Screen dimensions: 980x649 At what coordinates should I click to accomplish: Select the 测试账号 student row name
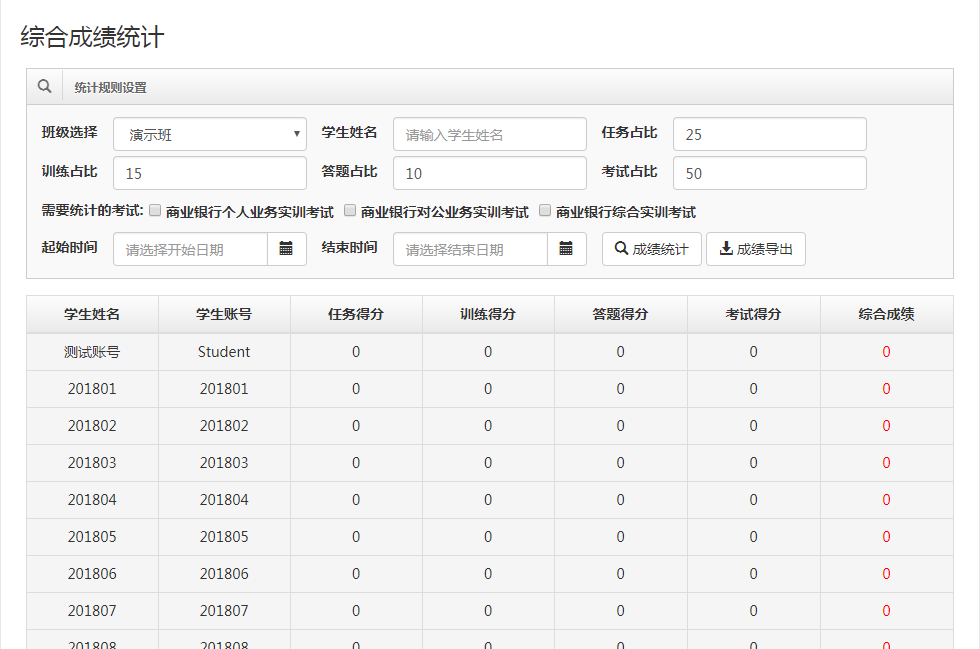(92, 352)
